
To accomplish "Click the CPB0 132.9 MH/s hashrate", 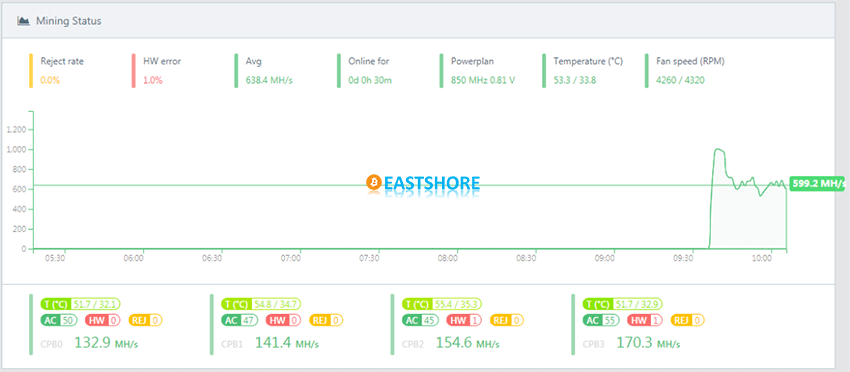I will [106, 342].
